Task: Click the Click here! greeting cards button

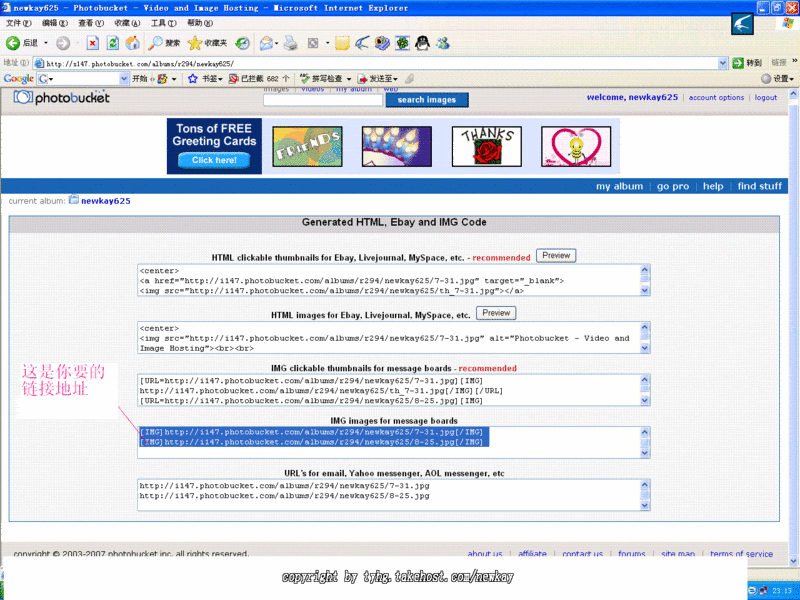Action: coord(214,160)
